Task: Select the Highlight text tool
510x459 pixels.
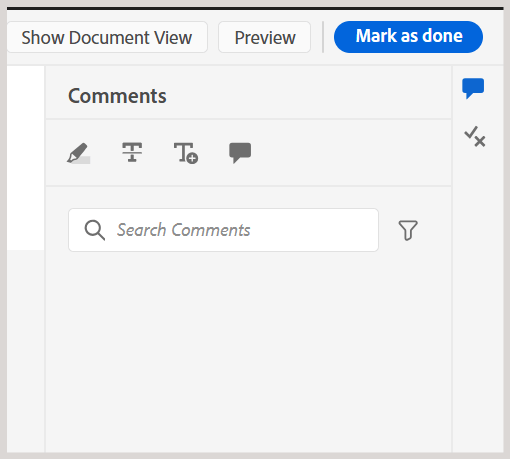Action: (79, 153)
